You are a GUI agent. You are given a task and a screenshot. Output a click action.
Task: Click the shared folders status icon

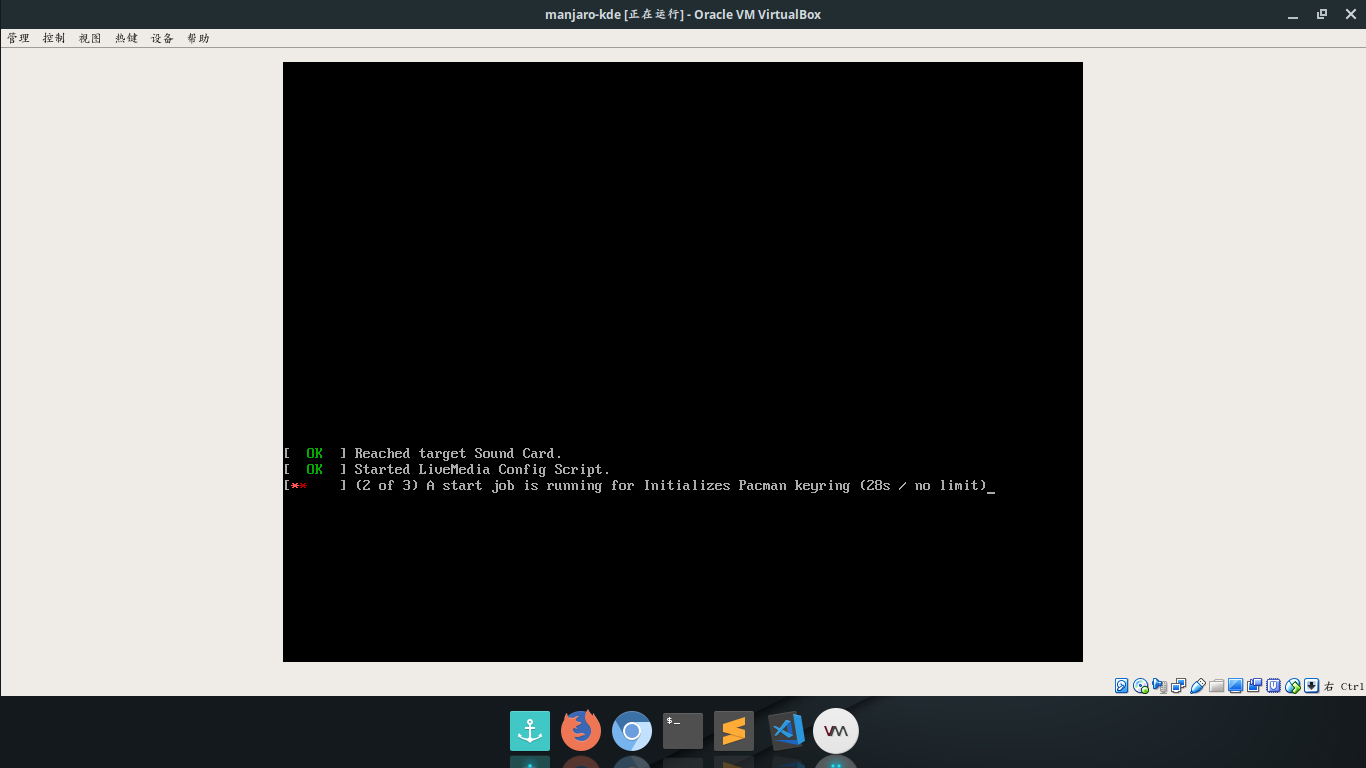click(1216, 686)
